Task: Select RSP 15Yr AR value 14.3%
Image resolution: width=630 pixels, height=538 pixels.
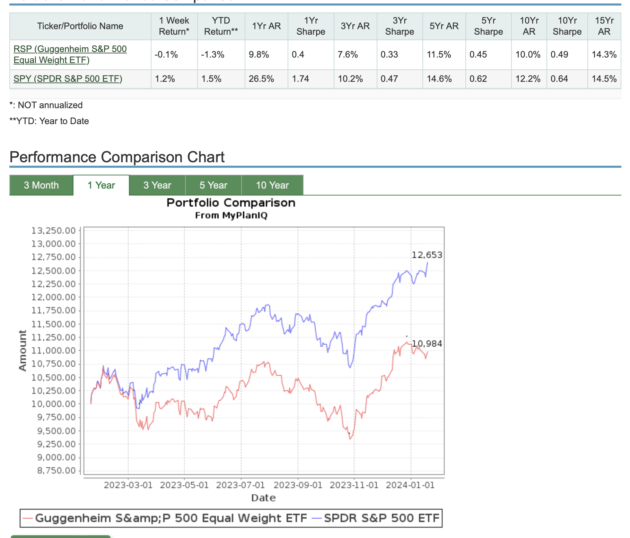Action: [x=604, y=55]
